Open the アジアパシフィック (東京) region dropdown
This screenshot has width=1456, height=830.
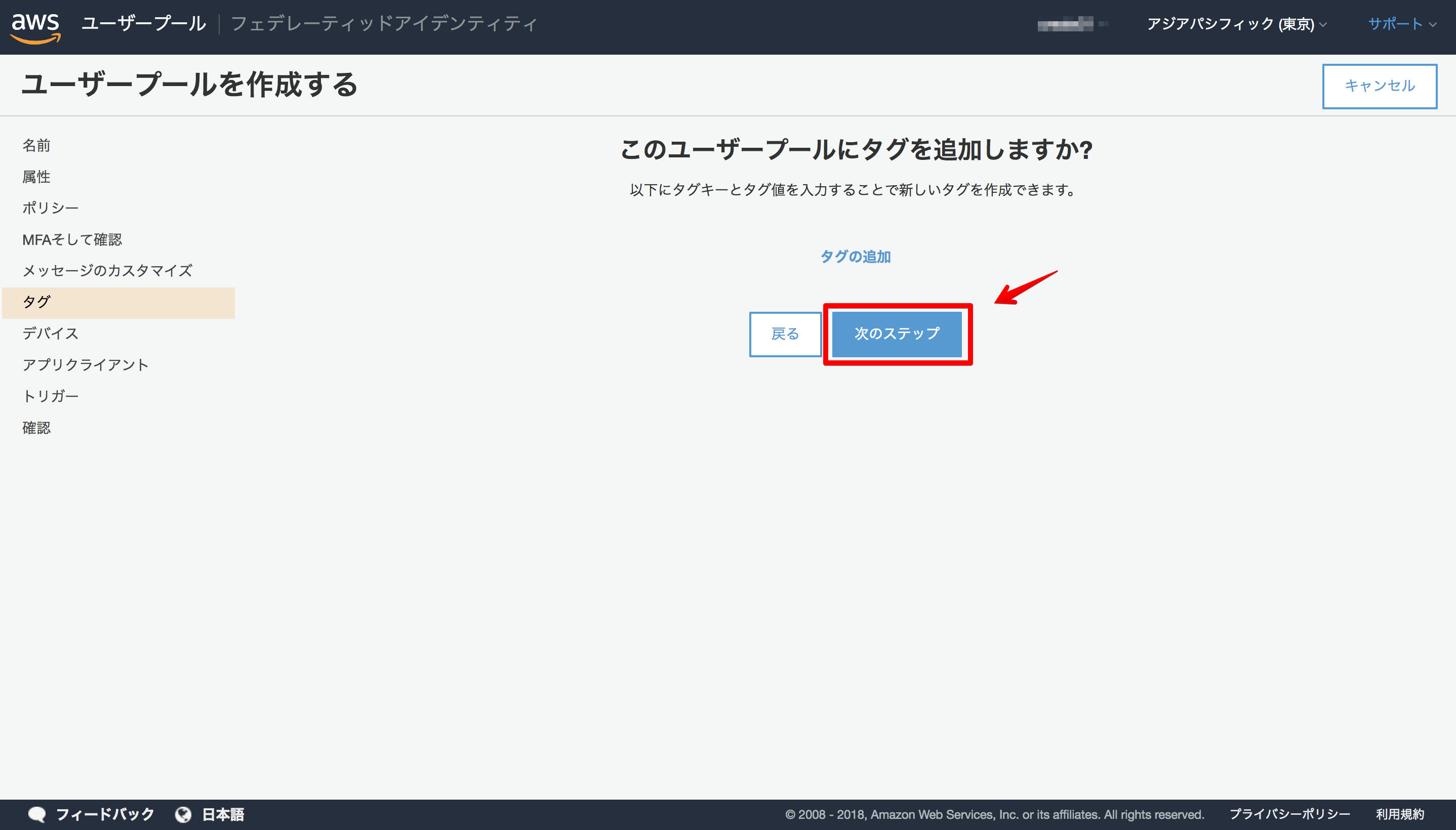(x=1236, y=24)
